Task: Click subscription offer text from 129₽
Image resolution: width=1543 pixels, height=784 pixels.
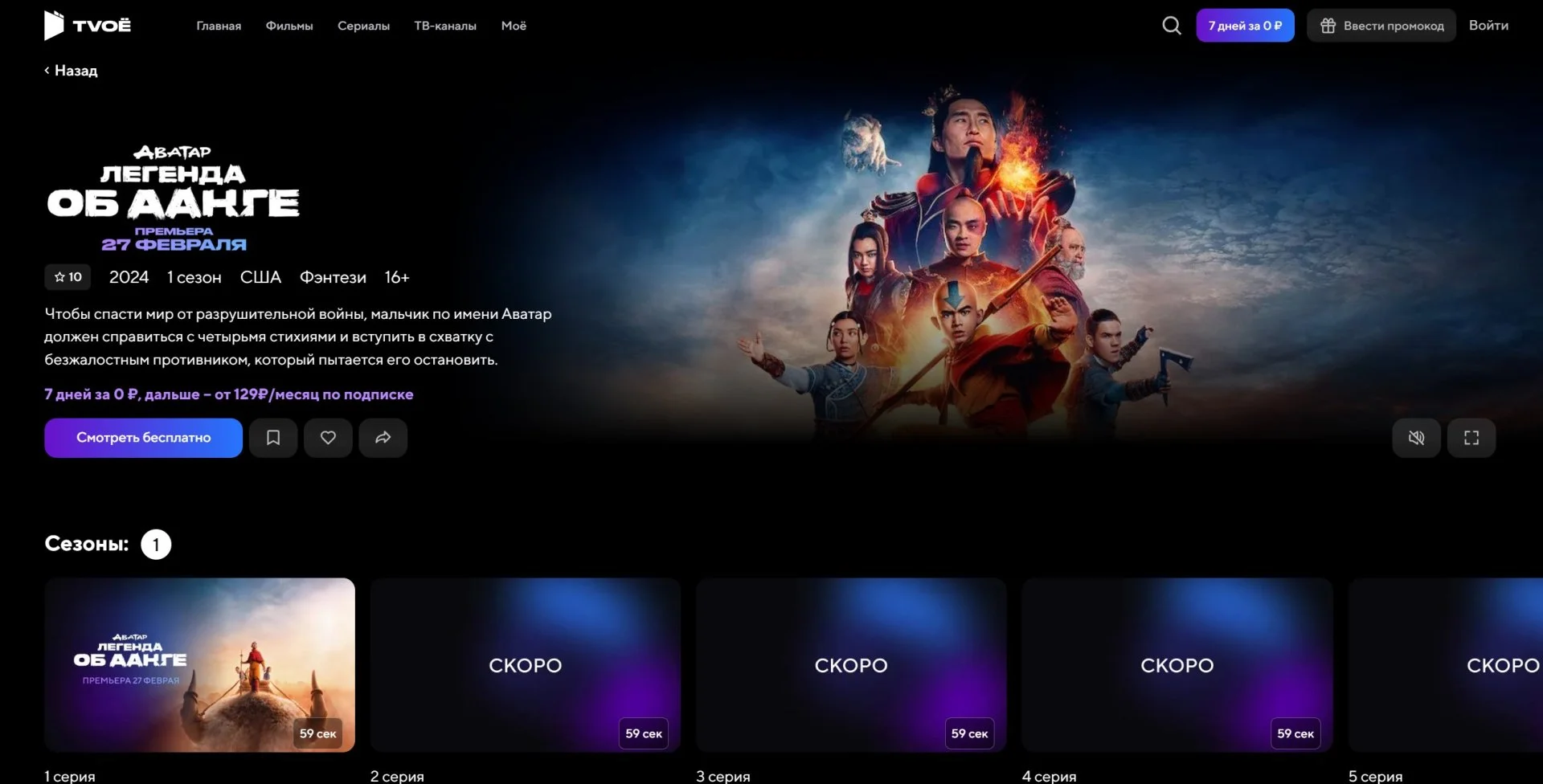Action: pyautogui.click(x=229, y=394)
